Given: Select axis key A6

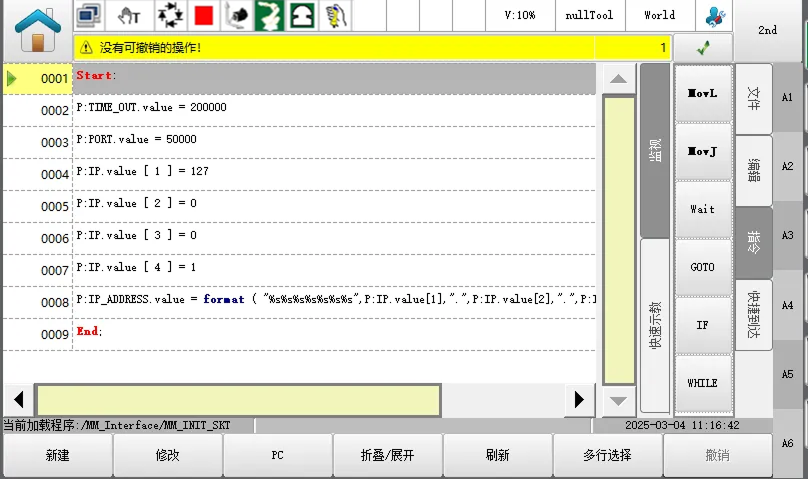Looking at the screenshot, I should tap(787, 443).
